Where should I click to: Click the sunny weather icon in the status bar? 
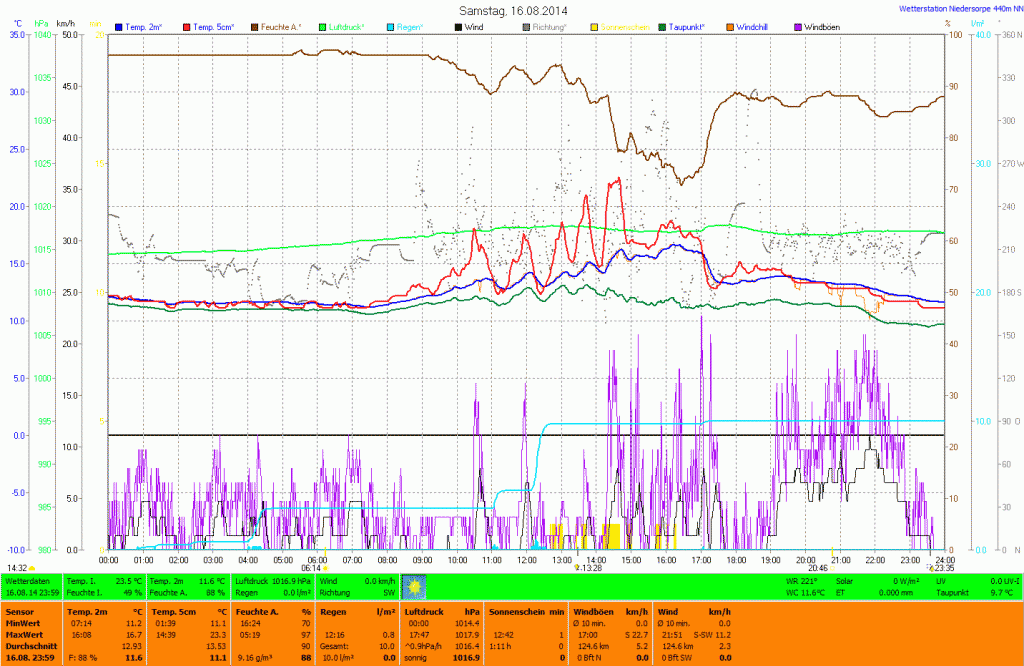[x=413, y=586]
